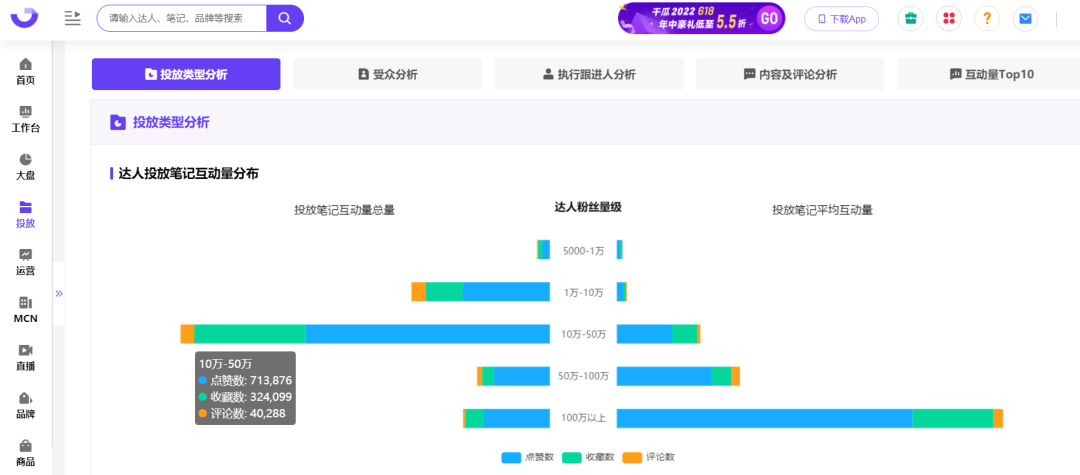This screenshot has height=475, width=1080.
Task: Toggle 收藏数 series in chart legend
Action: pyautogui.click(x=588, y=457)
